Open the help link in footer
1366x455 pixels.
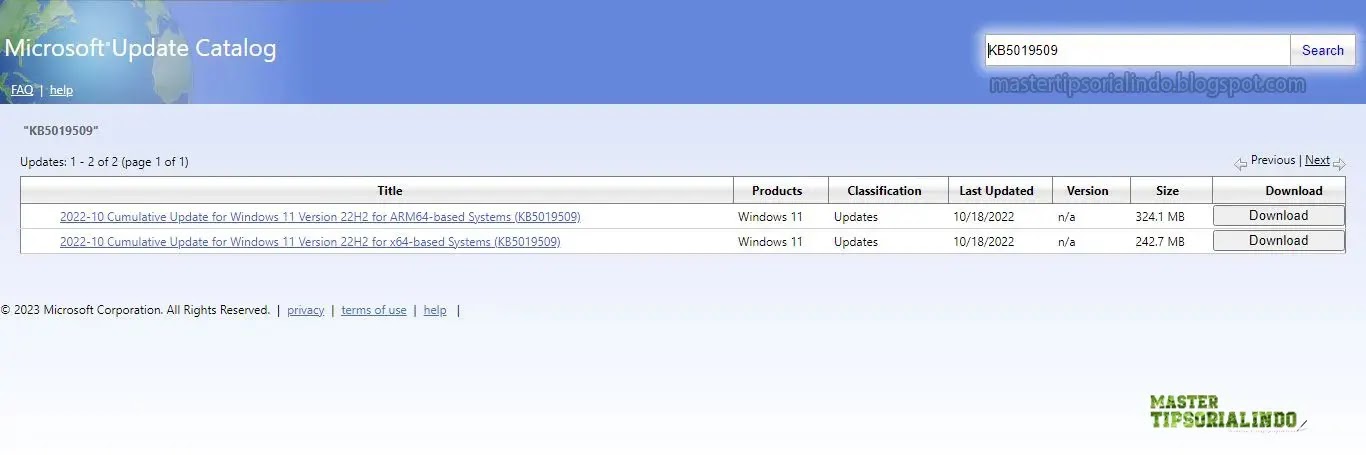[x=435, y=311]
